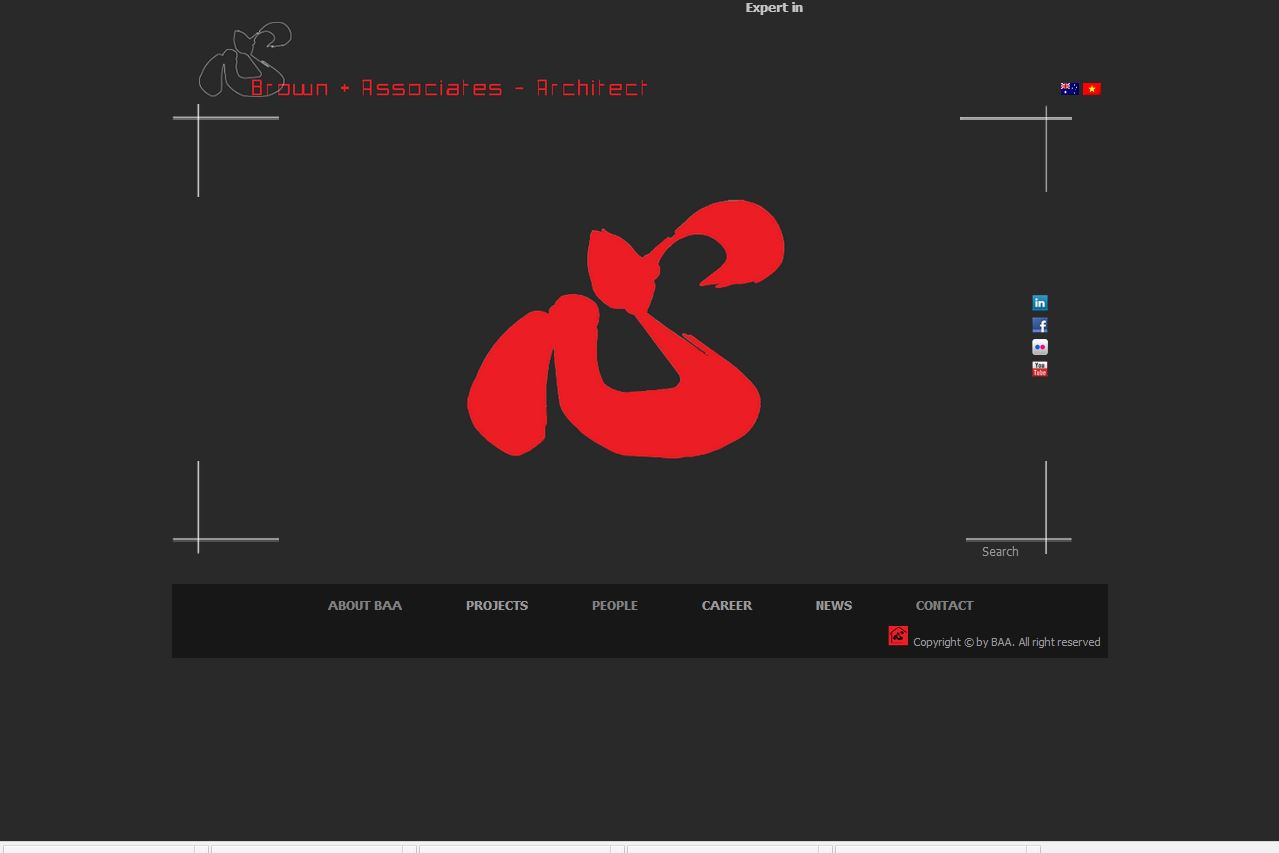Navigate to the CONTACT page
1279x853 pixels.
[x=944, y=605]
